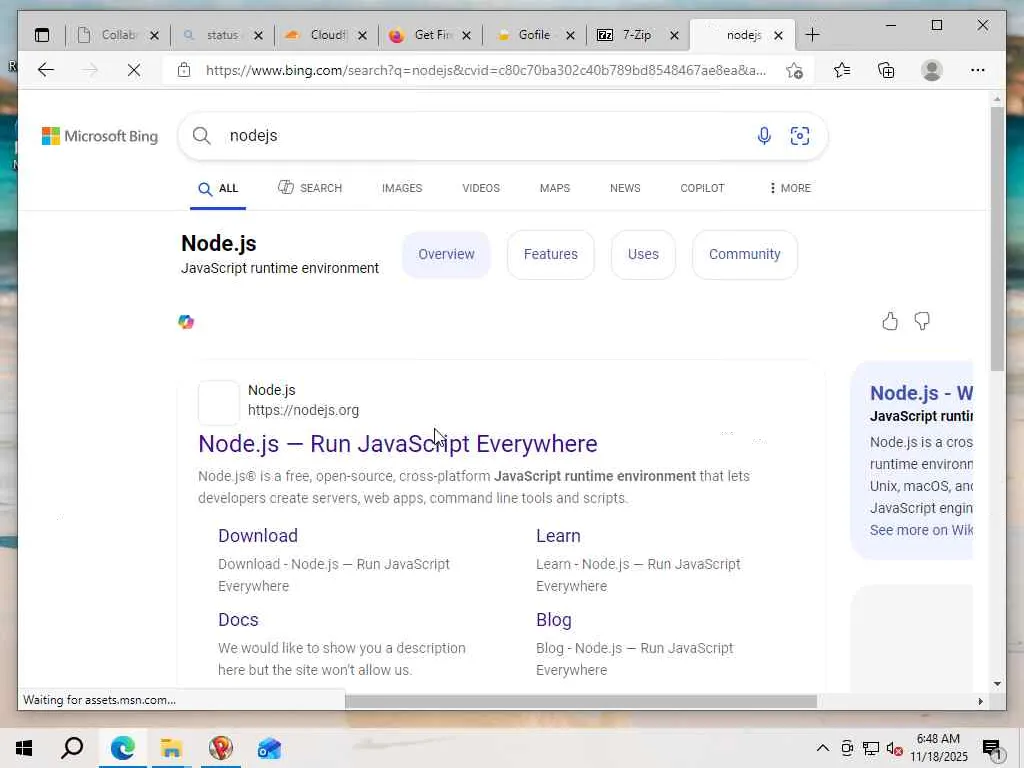Stop loading the page
This screenshot has width=1024, height=768.
coord(134,70)
